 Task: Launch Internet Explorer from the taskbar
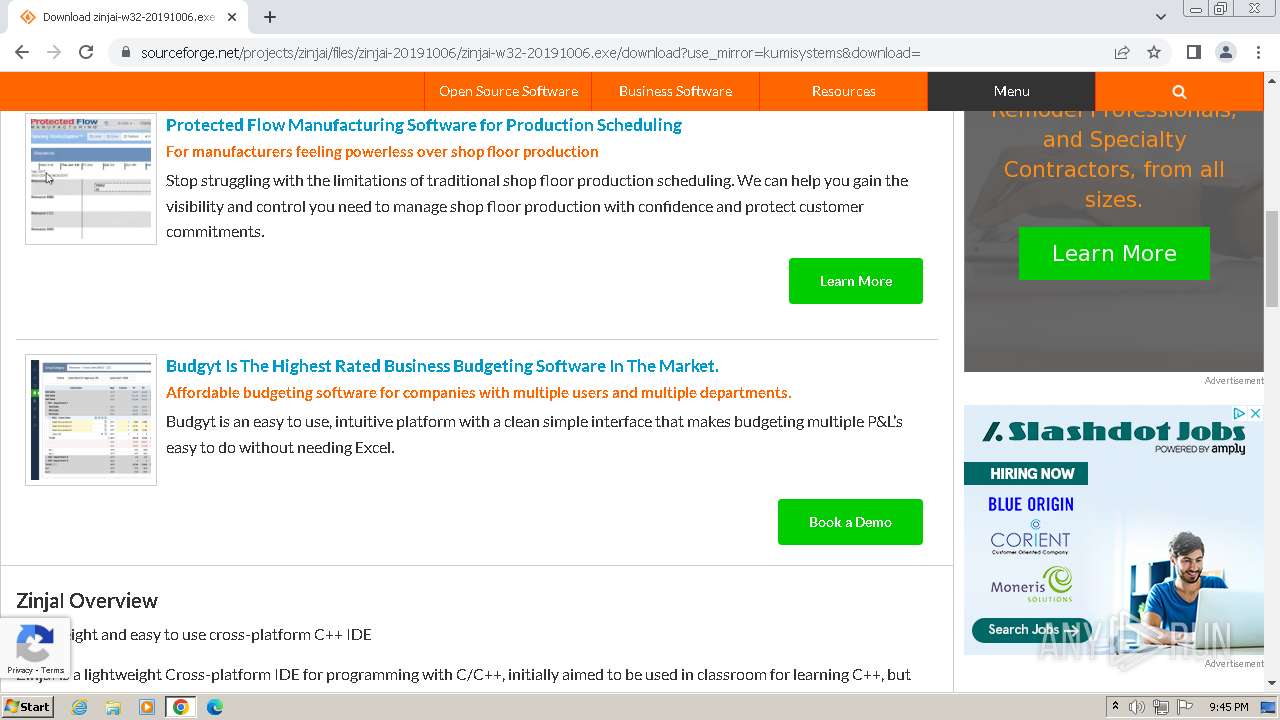tap(79, 707)
